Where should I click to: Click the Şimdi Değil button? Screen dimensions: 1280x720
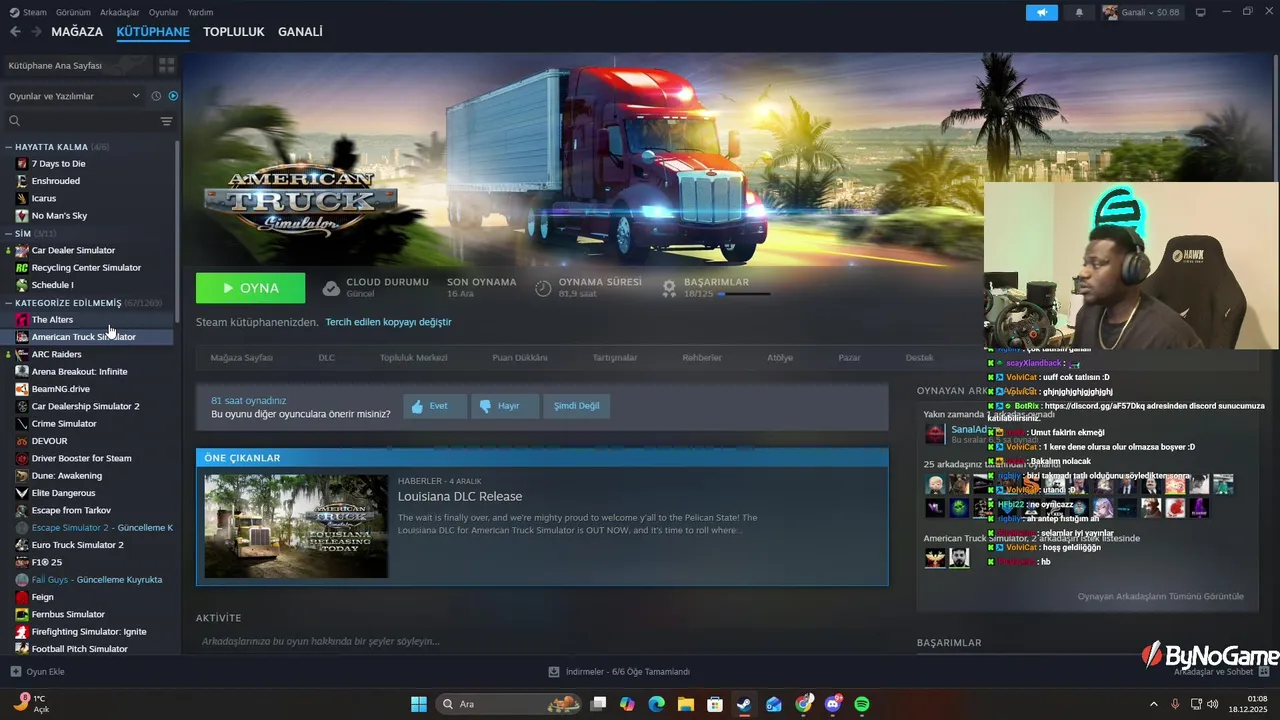576,406
